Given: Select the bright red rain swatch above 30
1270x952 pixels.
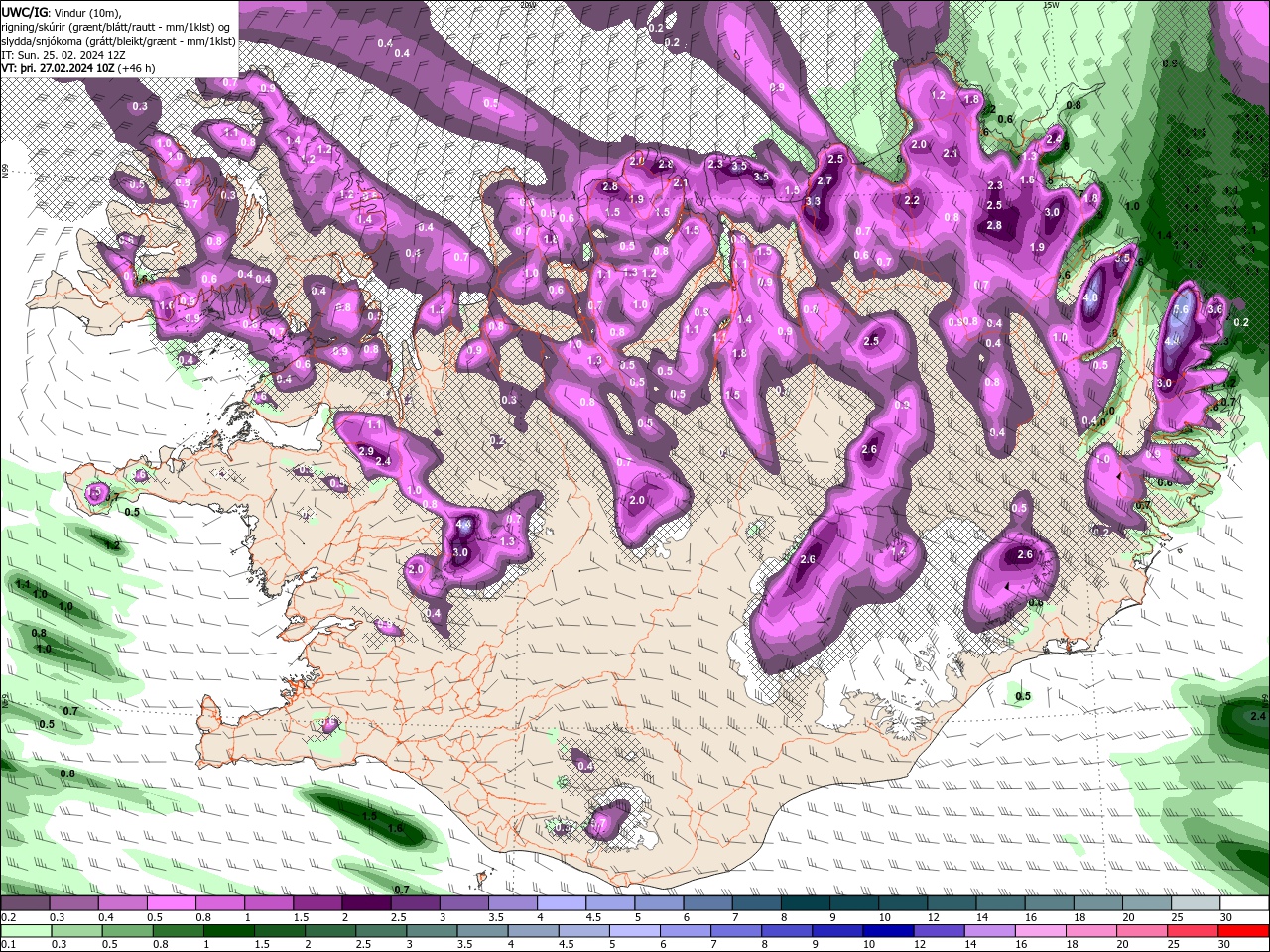Looking at the screenshot, I should pyautogui.click(x=1244, y=931).
